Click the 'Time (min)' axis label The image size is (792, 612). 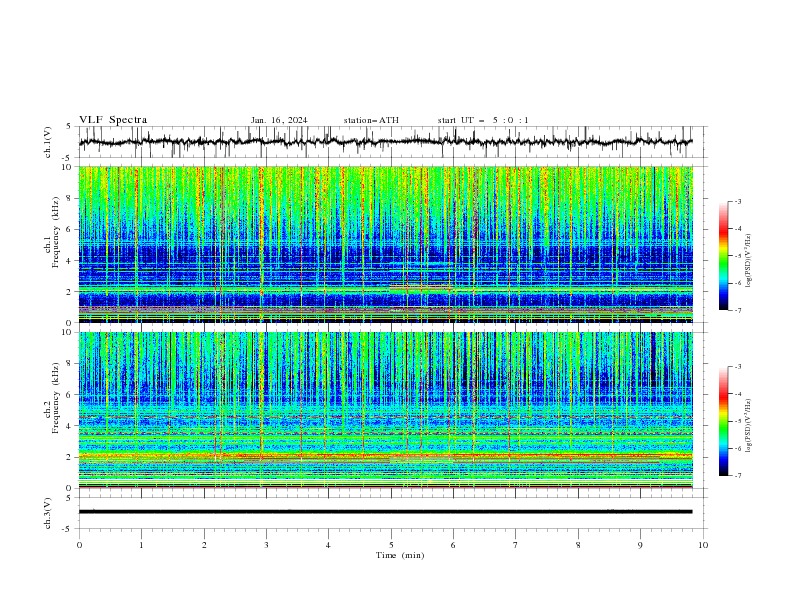pos(400,555)
